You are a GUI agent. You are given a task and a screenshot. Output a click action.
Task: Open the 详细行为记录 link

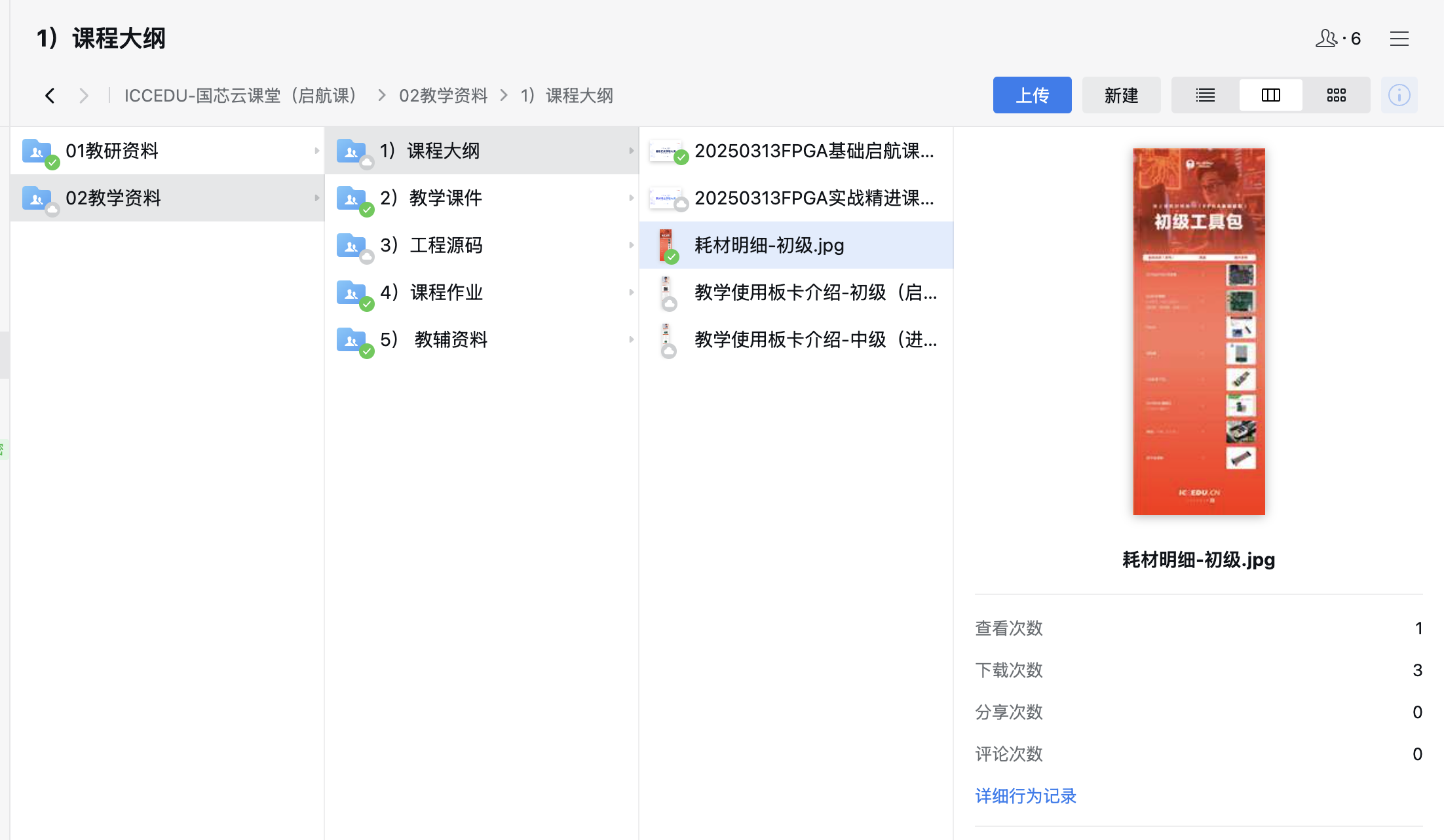pos(1025,796)
